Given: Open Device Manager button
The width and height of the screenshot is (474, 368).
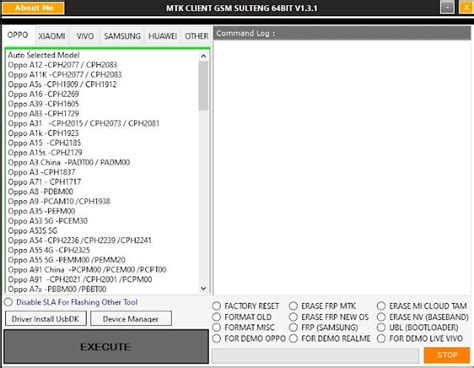Looking at the screenshot, I should click(131, 319).
